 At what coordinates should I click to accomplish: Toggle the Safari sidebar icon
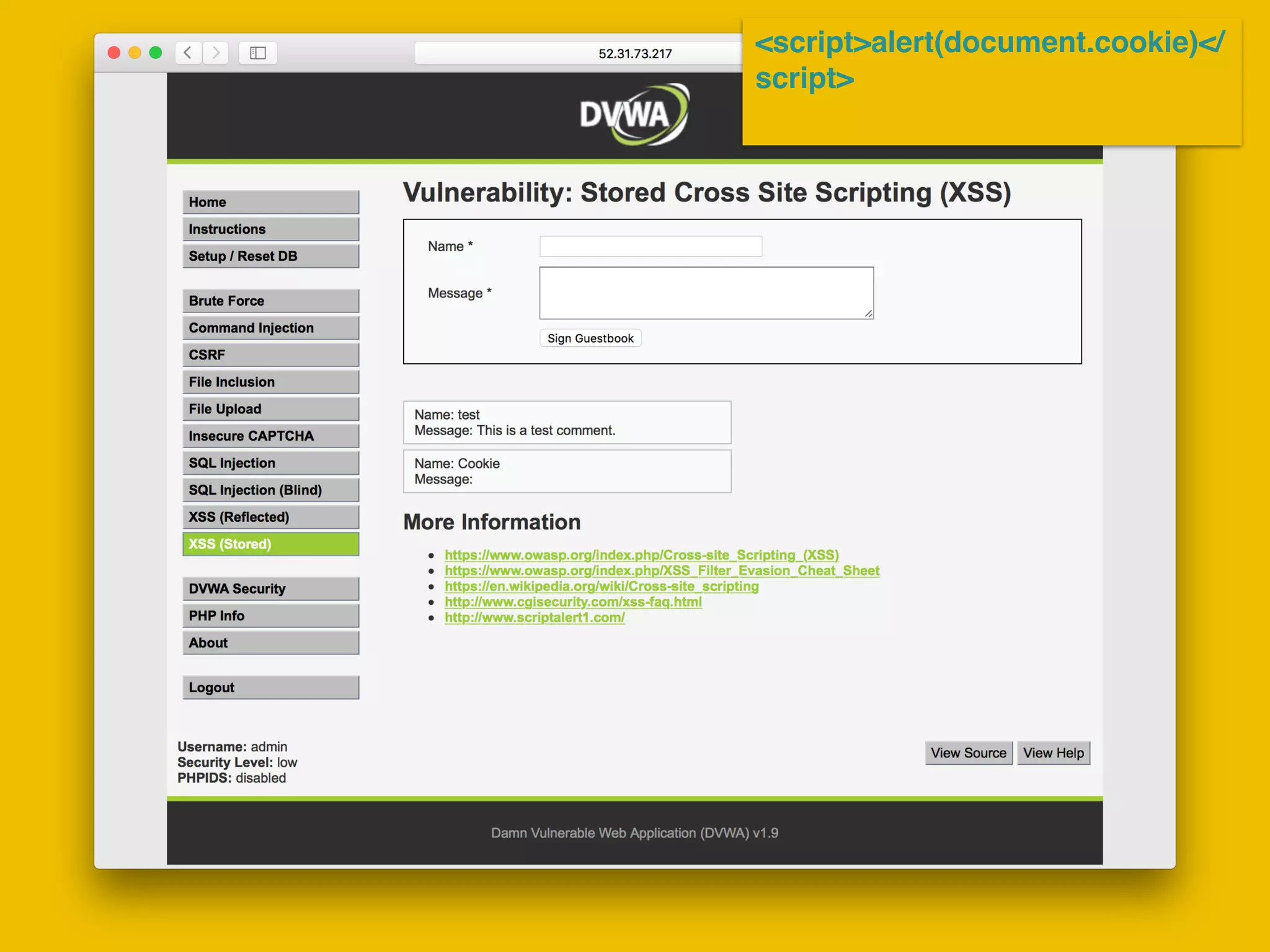258,53
